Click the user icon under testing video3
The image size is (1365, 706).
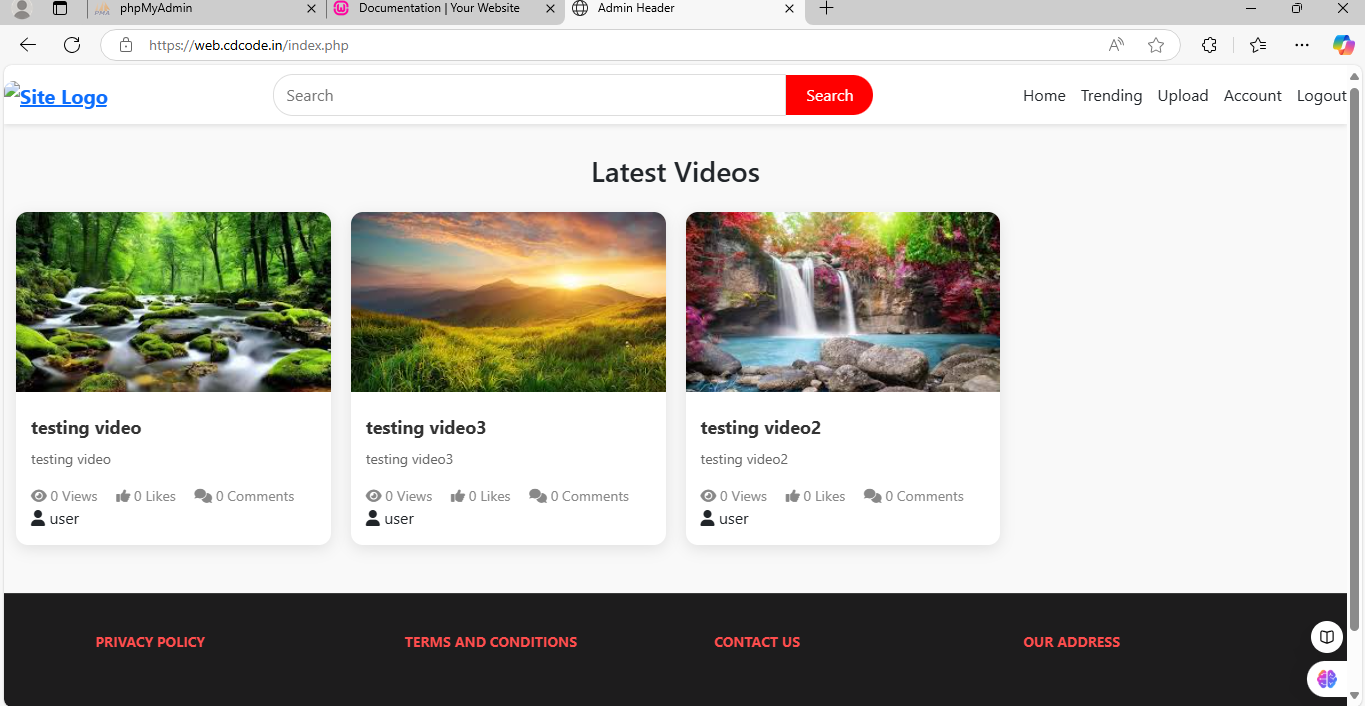point(373,518)
